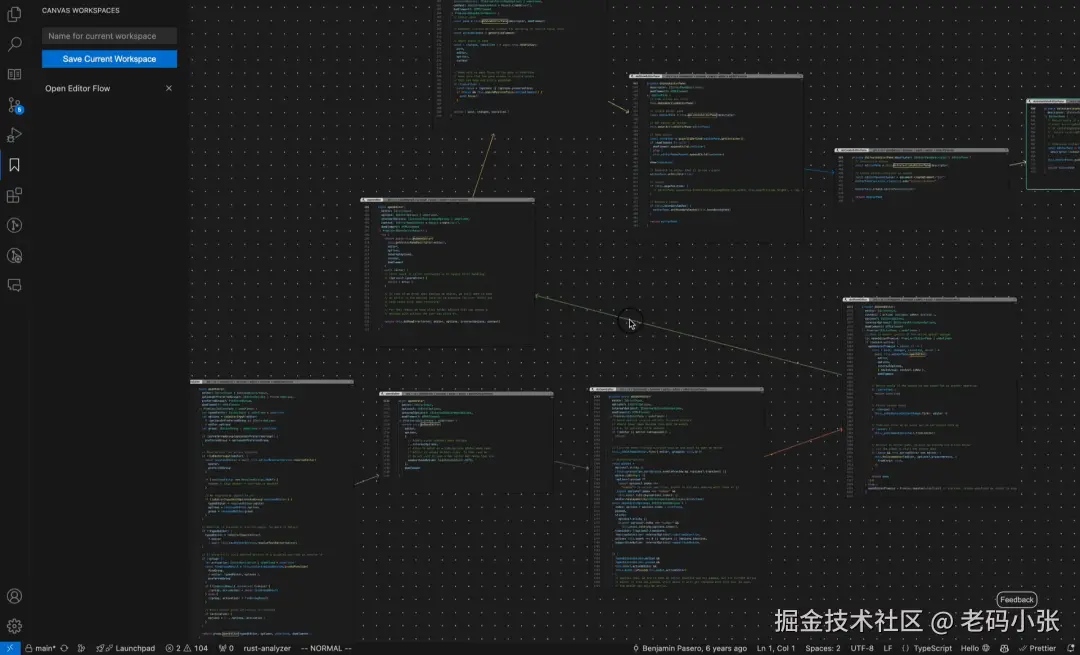Open the Run and Debug view

pos(14,135)
